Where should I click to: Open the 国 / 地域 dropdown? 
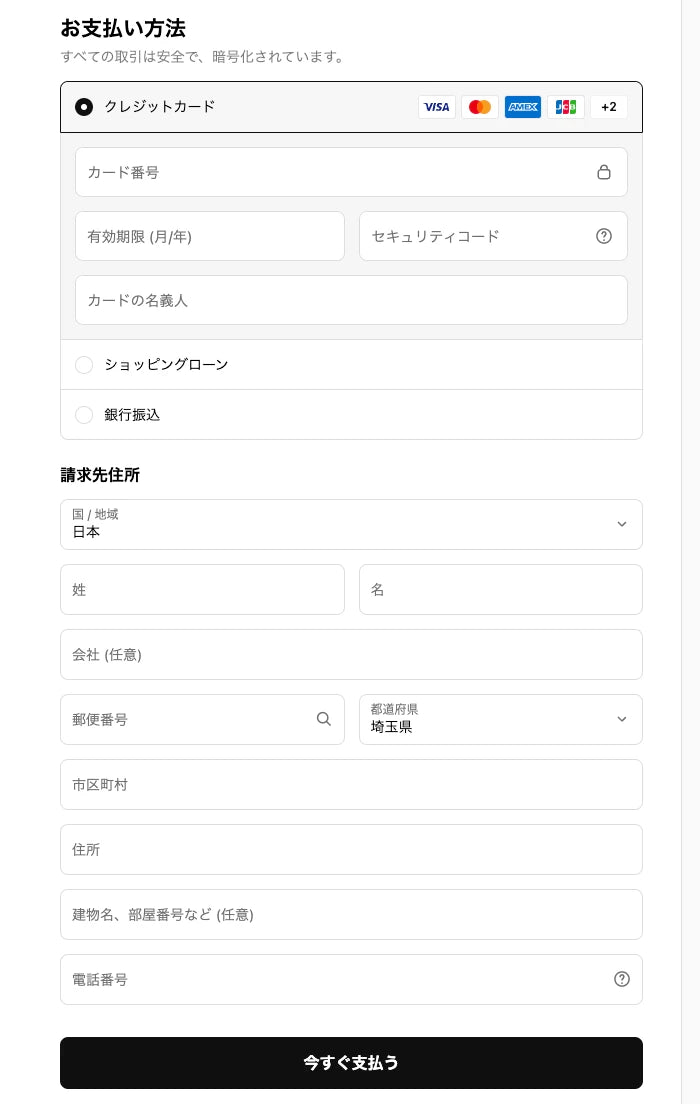coord(351,524)
